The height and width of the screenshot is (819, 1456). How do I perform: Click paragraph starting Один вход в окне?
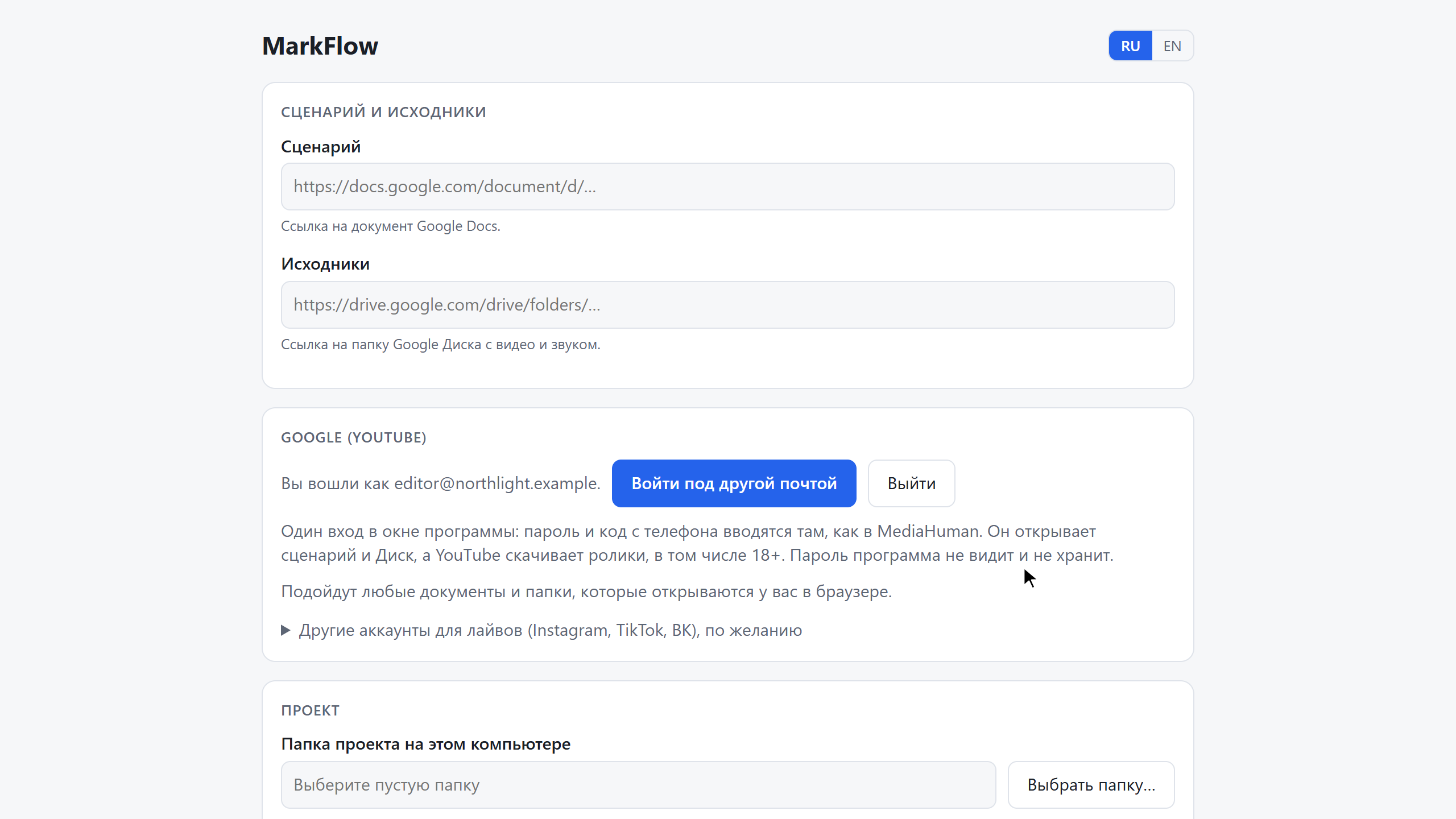pyautogui.click(x=697, y=543)
